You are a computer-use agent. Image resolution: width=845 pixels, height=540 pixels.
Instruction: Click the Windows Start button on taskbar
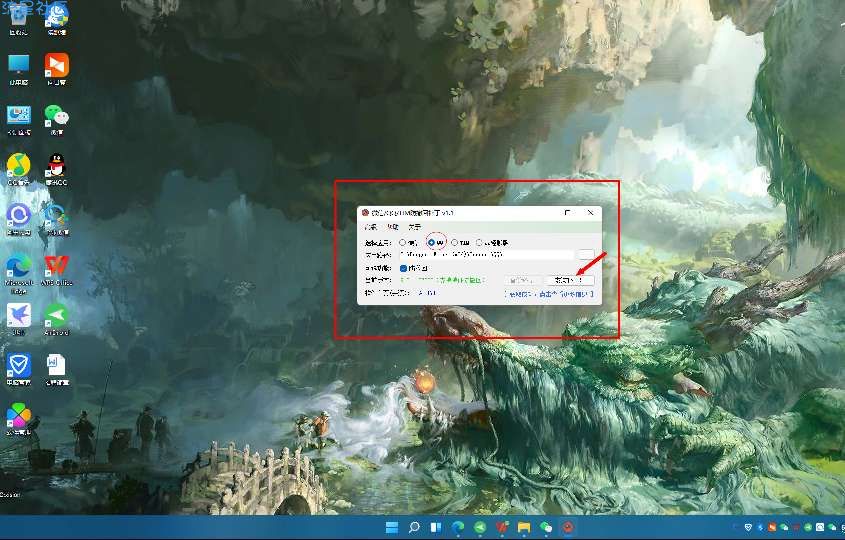392,527
